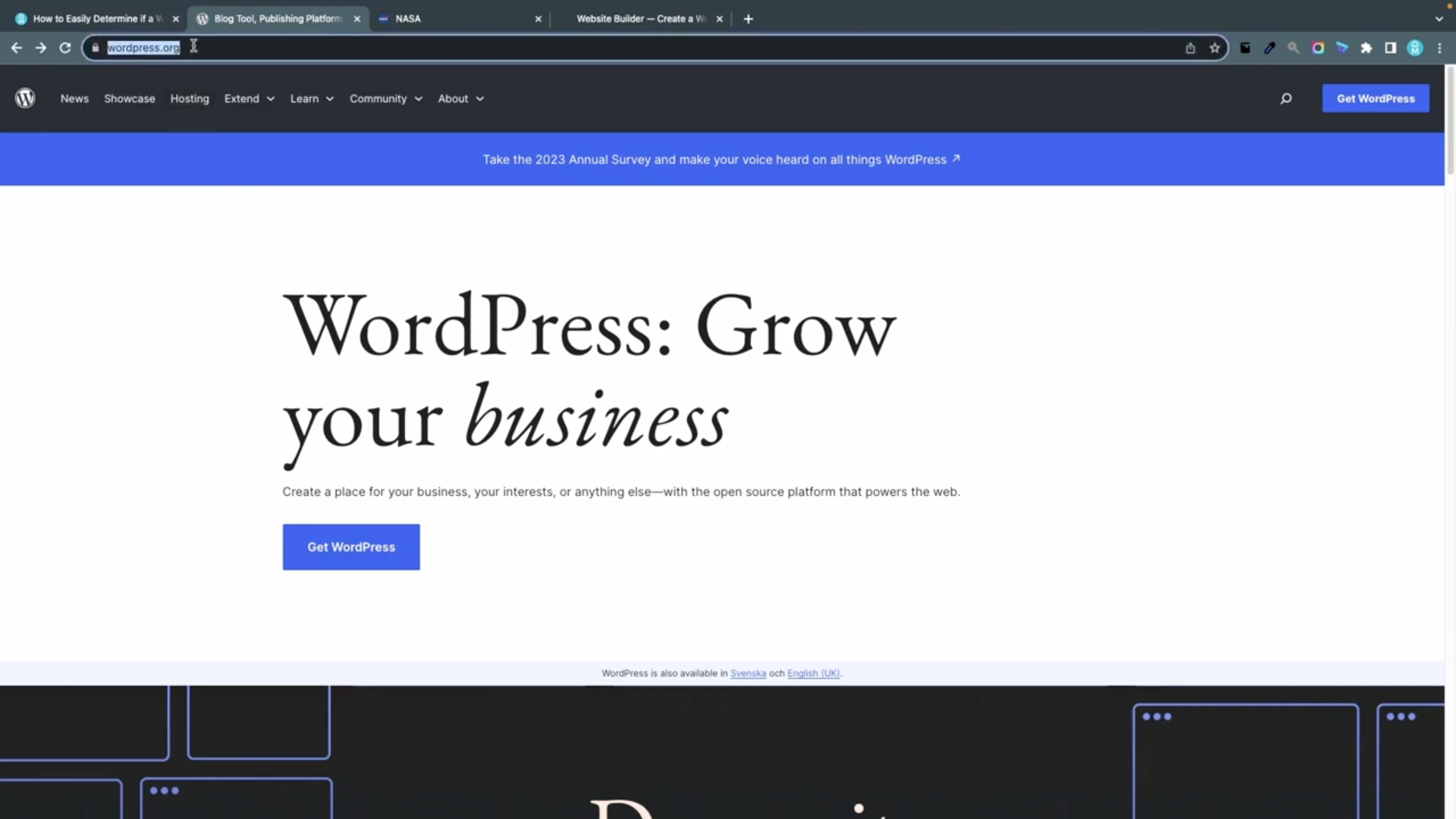The height and width of the screenshot is (819, 1456).
Task: Switch to the Website Builder tab
Action: pos(639,18)
